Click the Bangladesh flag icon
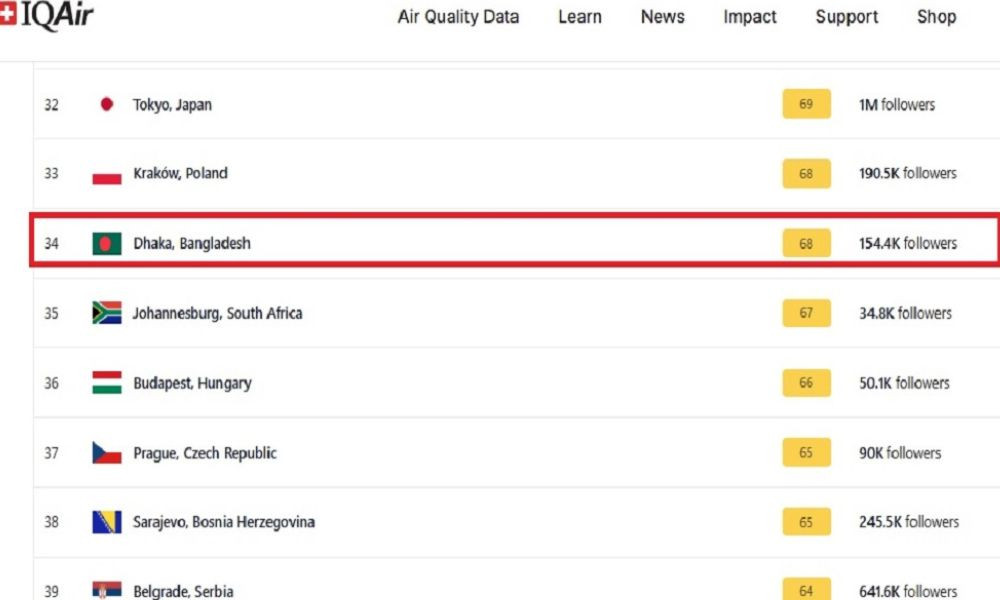The height and width of the screenshot is (600, 1000). pyautogui.click(x=107, y=244)
